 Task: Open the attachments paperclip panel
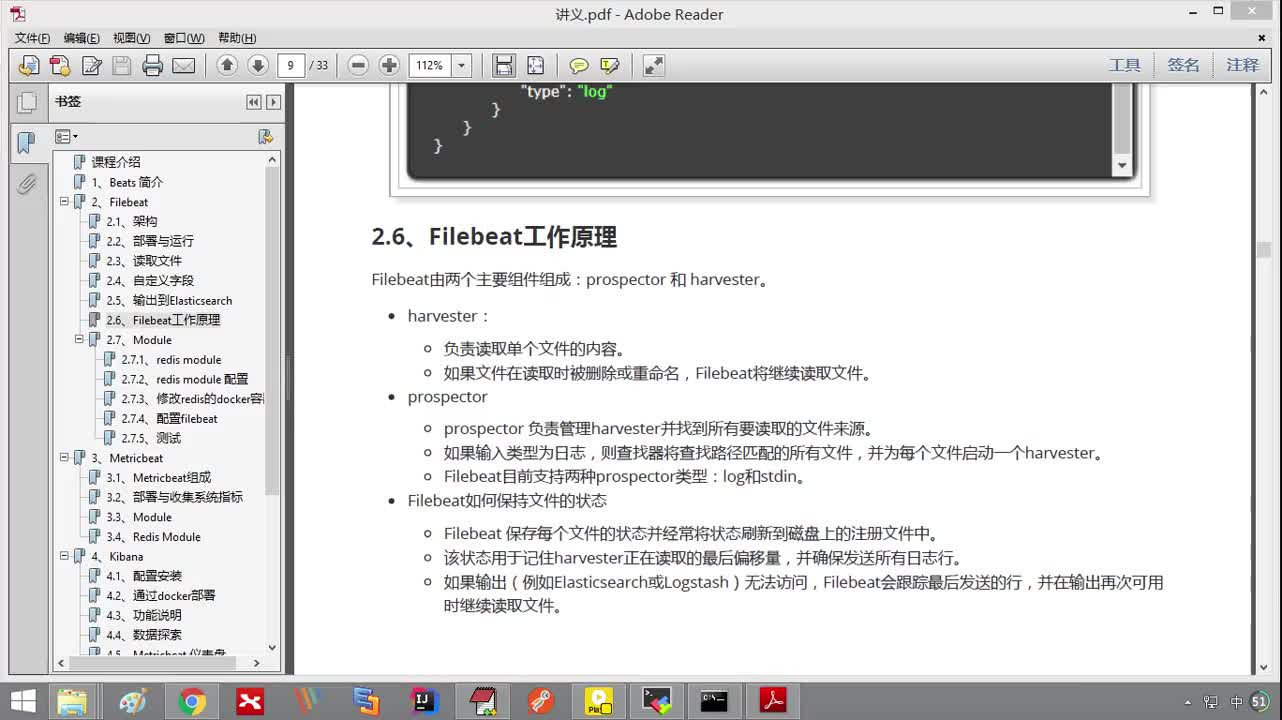pyautogui.click(x=27, y=183)
